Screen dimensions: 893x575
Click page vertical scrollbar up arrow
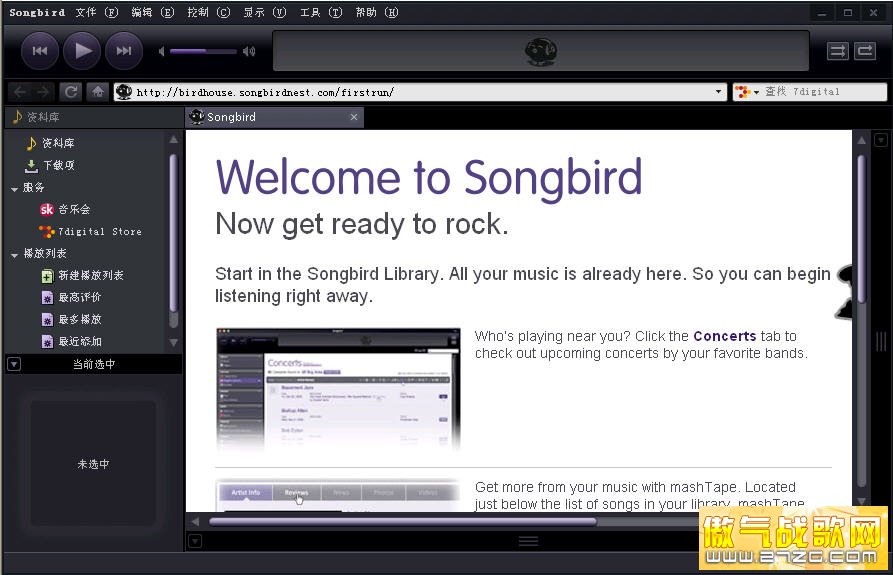point(862,139)
